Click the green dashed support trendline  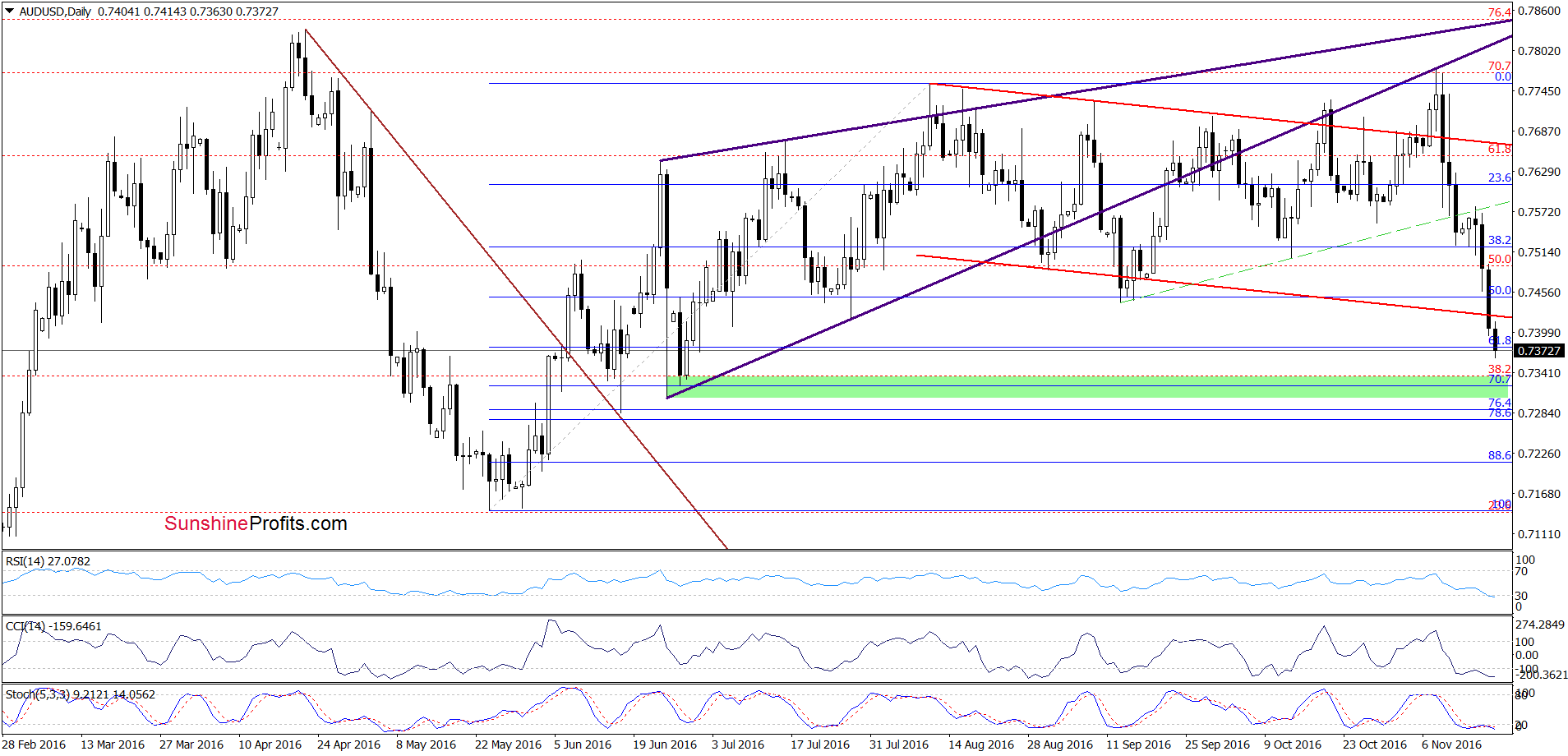coord(1315,251)
